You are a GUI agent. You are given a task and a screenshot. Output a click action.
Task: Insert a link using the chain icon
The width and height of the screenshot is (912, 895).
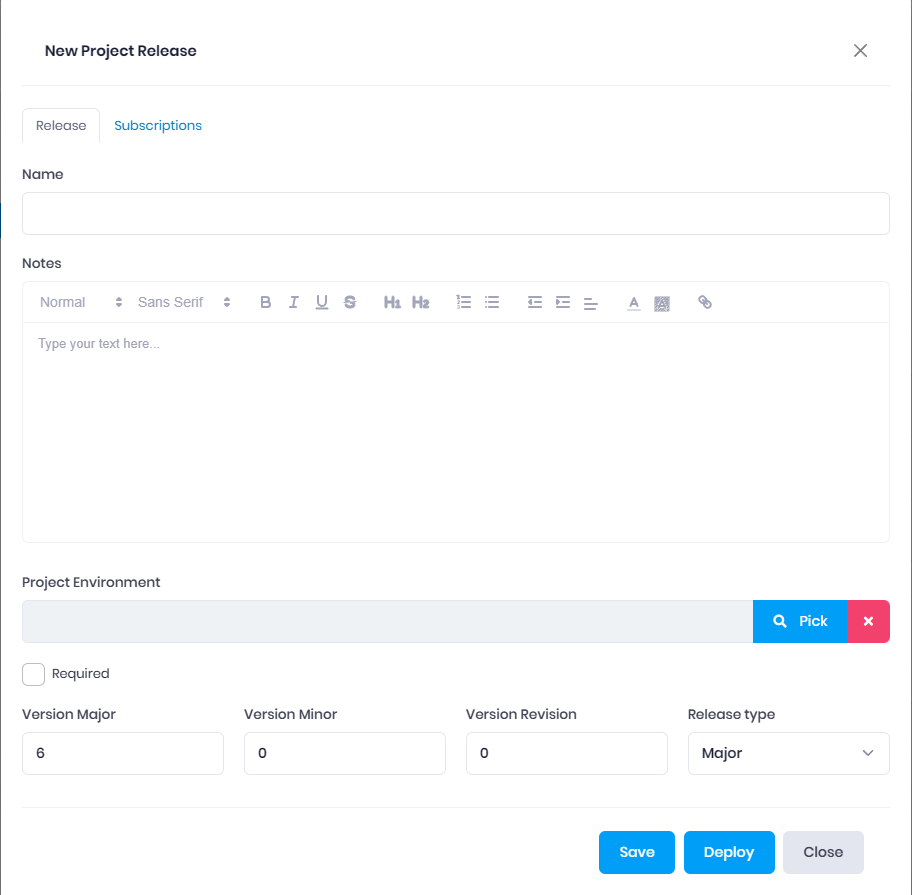pyautogui.click(x=705, y=302)
